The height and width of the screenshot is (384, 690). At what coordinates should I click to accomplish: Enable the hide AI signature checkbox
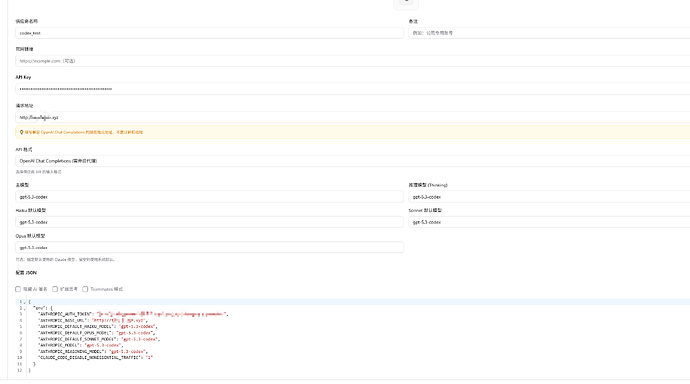point(18,289)
